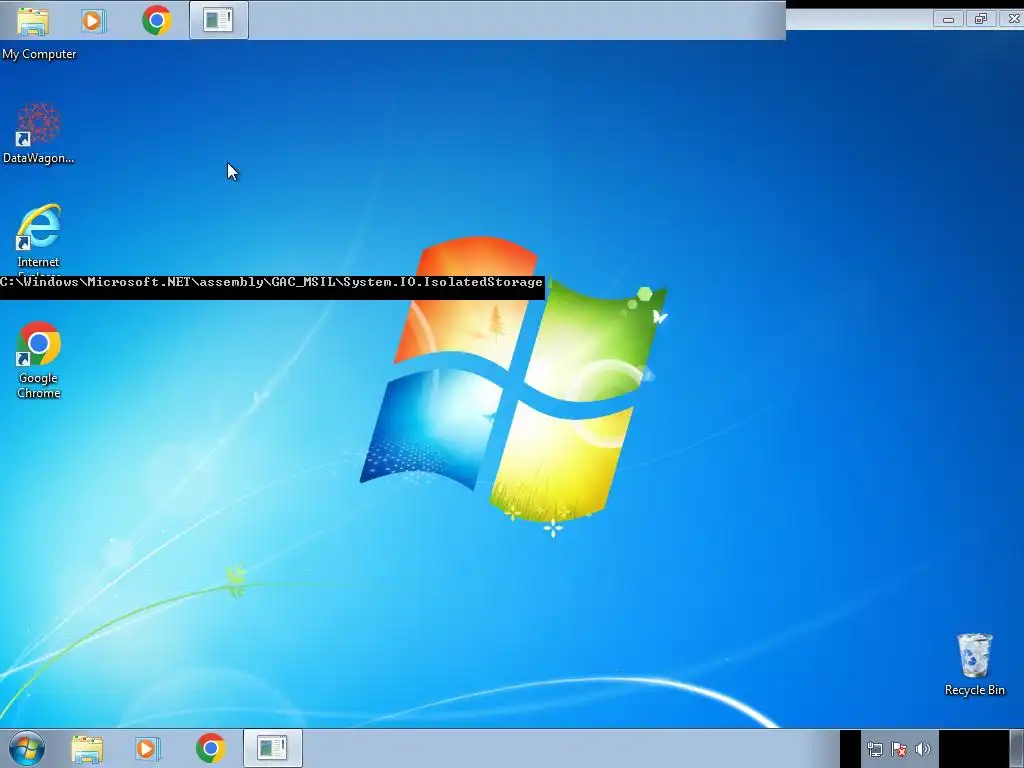The image size is (1024, 768).
Task: Open Windows Explorer from the bottom taskbar
Action: 87,748
